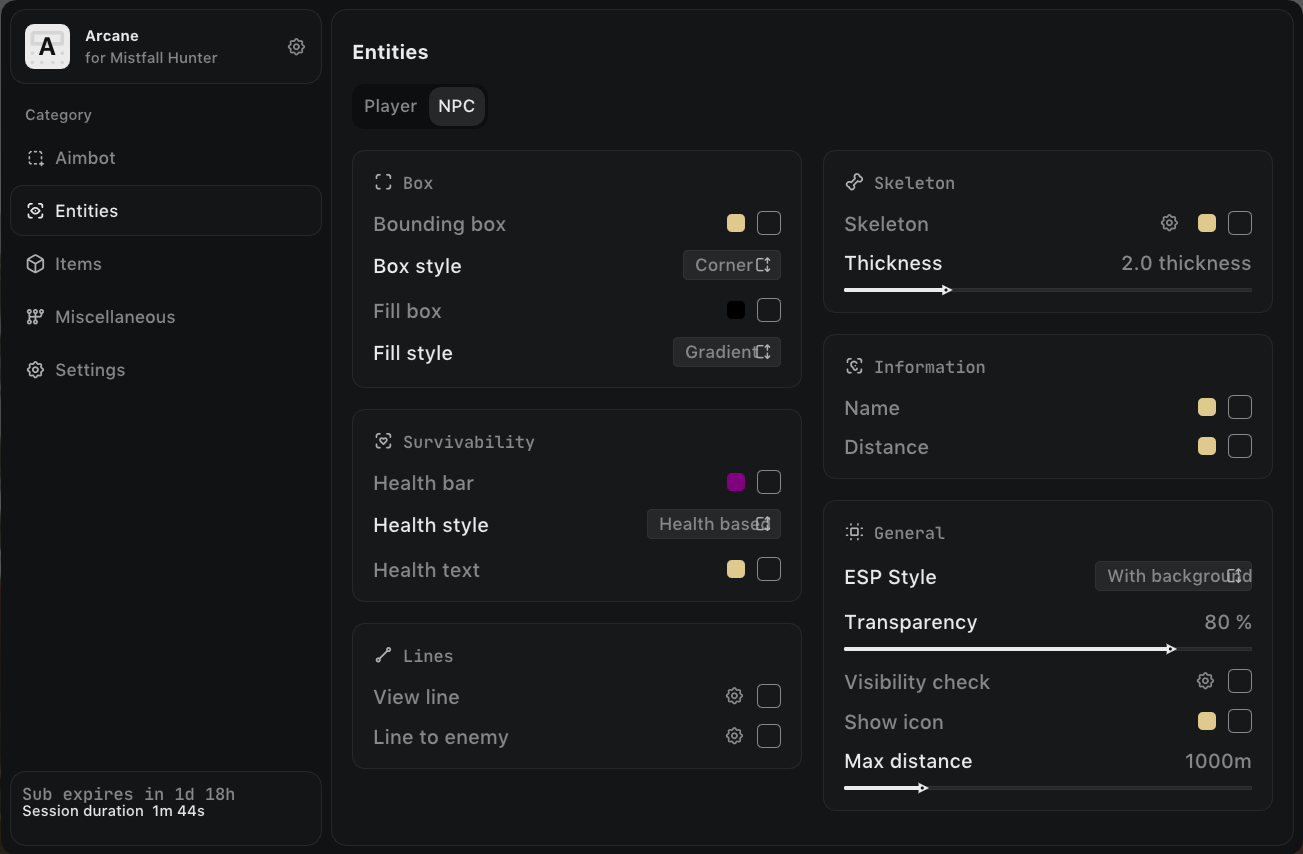Viewport: 1303px width, 854px height.
Task: Click the Arcane logo icon
Action: click(47, 46)
